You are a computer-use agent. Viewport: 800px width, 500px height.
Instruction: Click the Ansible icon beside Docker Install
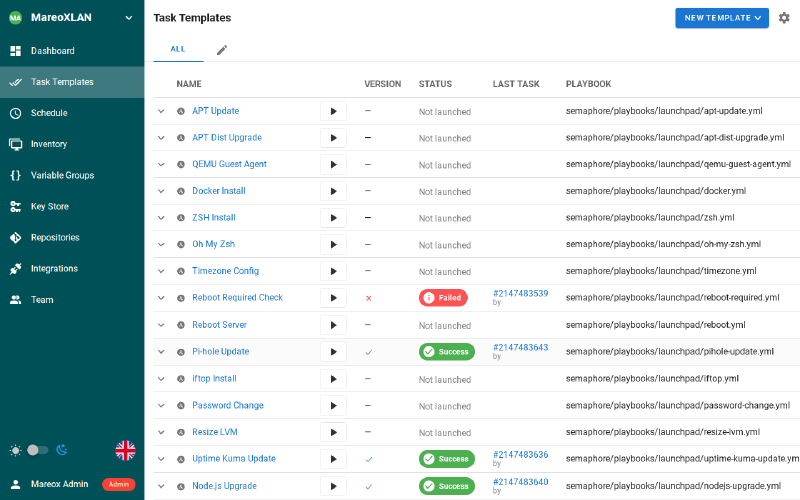point(181,191)
